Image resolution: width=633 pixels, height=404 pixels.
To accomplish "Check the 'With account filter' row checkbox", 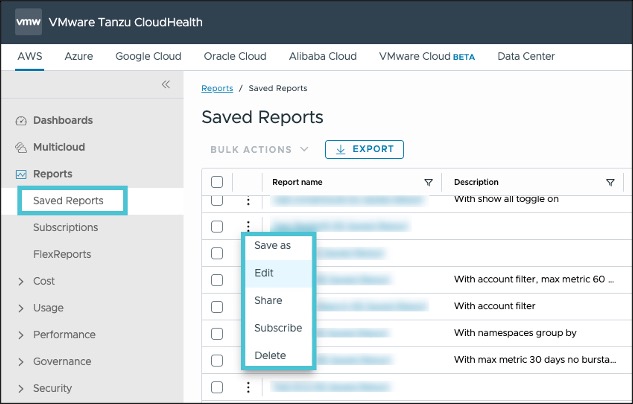I will (x=217, y=307).
